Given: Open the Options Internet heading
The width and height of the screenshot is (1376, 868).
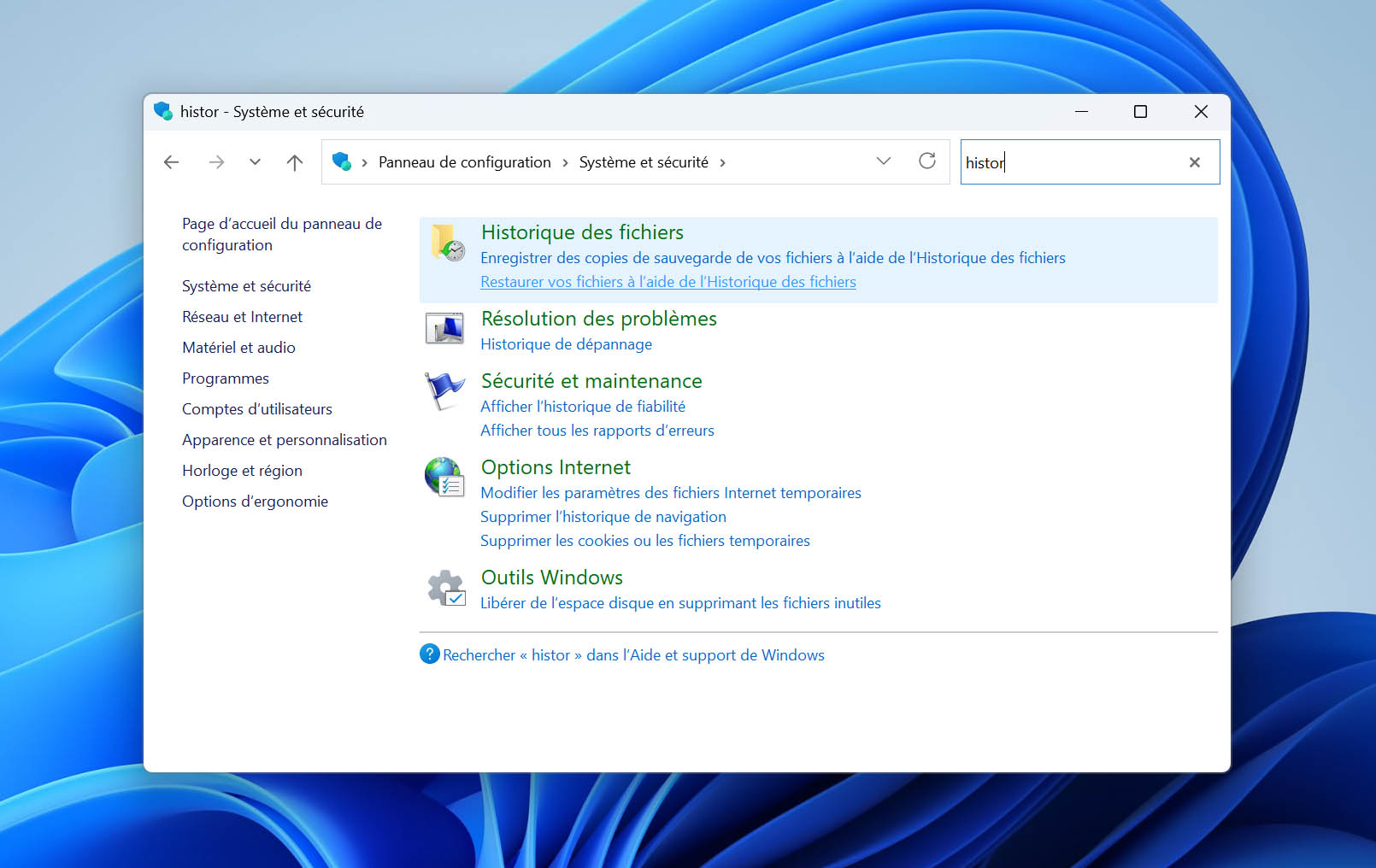Looking at the screenshot, I should click(x=556, y=467).
